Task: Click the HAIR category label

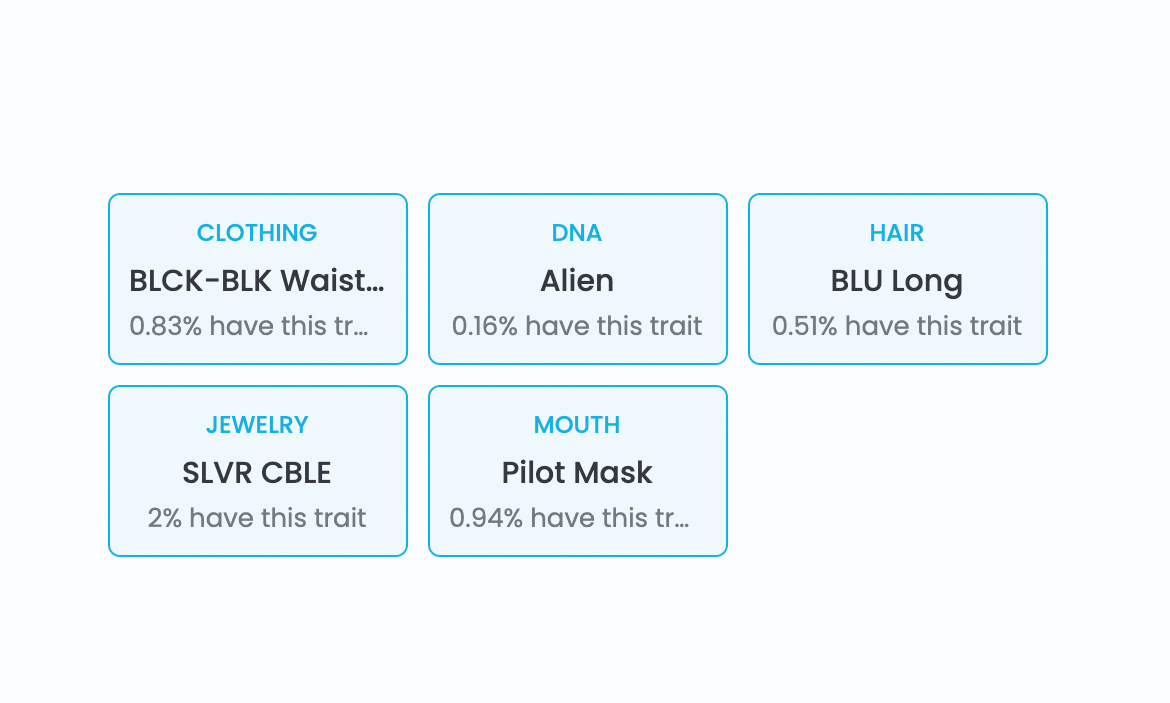Action: click(897, 233)
